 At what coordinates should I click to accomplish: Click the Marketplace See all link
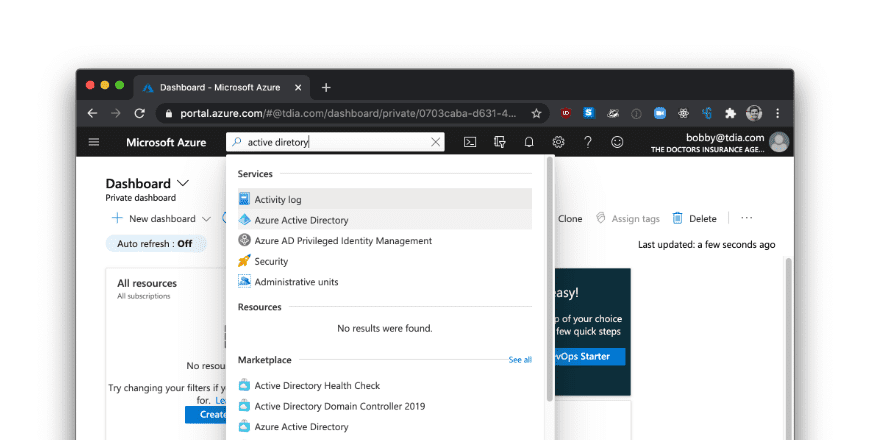(x=520, y=360)
